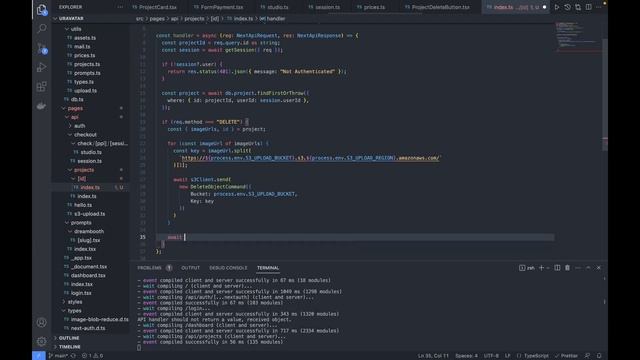The width and height of the screenshot is (640, 360).
Task: Open S3 amazonaws URL link in code
Action: coord(310,158)
